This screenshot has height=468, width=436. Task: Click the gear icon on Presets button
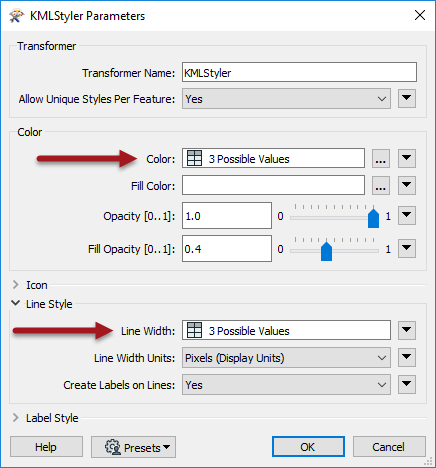[113, 447]
